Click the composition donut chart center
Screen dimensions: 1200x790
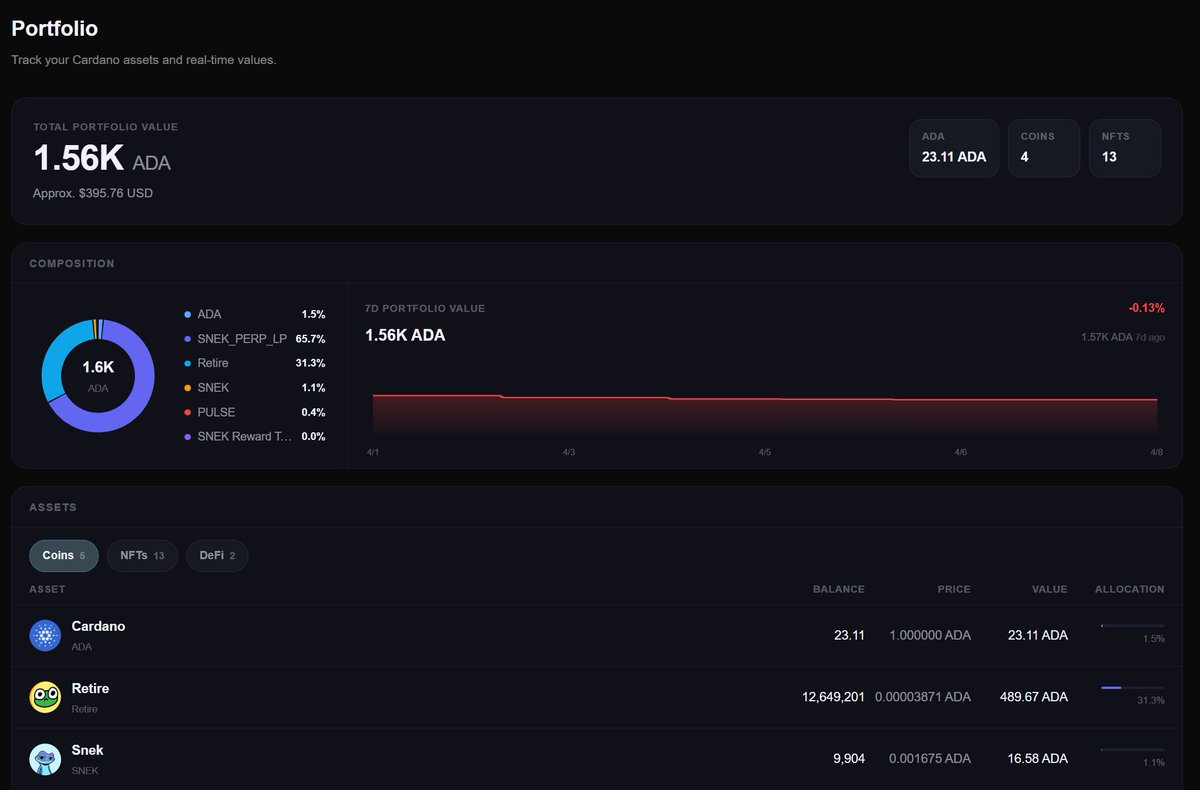(98, 375)
